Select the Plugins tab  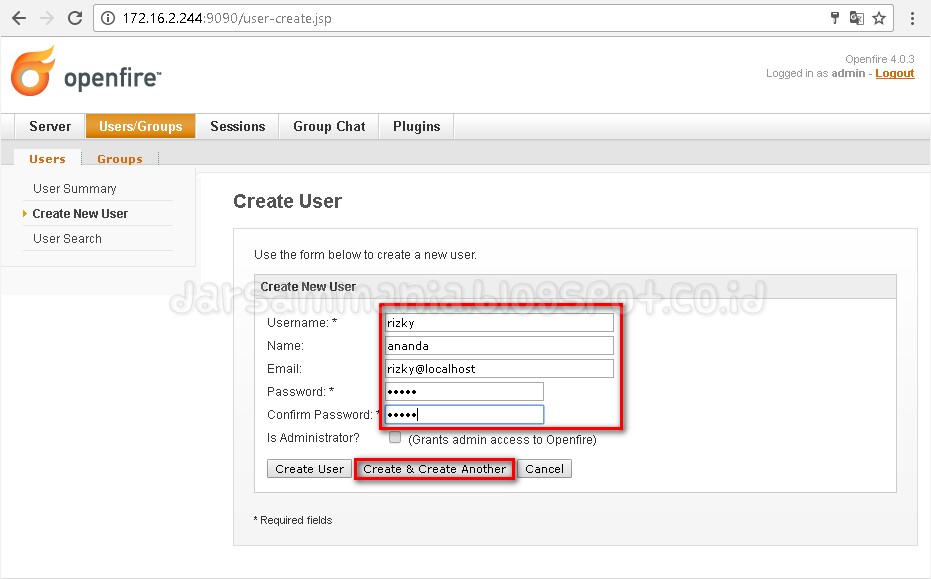(416, 126)
